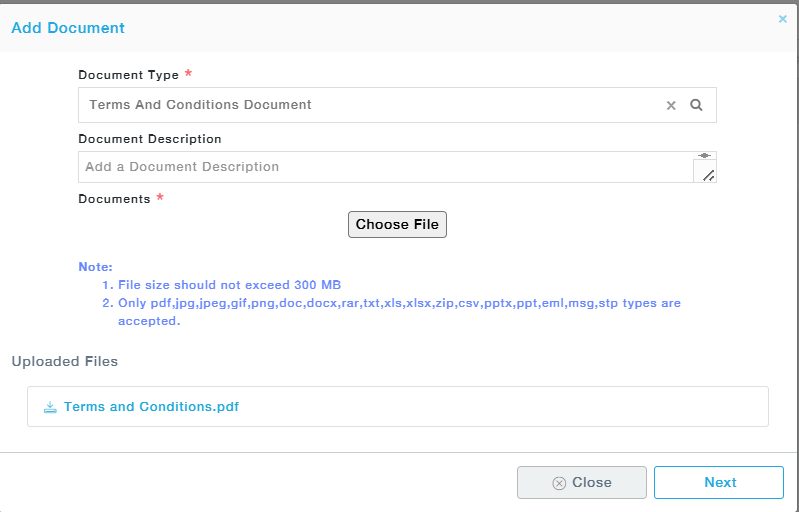
Task: Click the description box resize handle
Action: 708,175
